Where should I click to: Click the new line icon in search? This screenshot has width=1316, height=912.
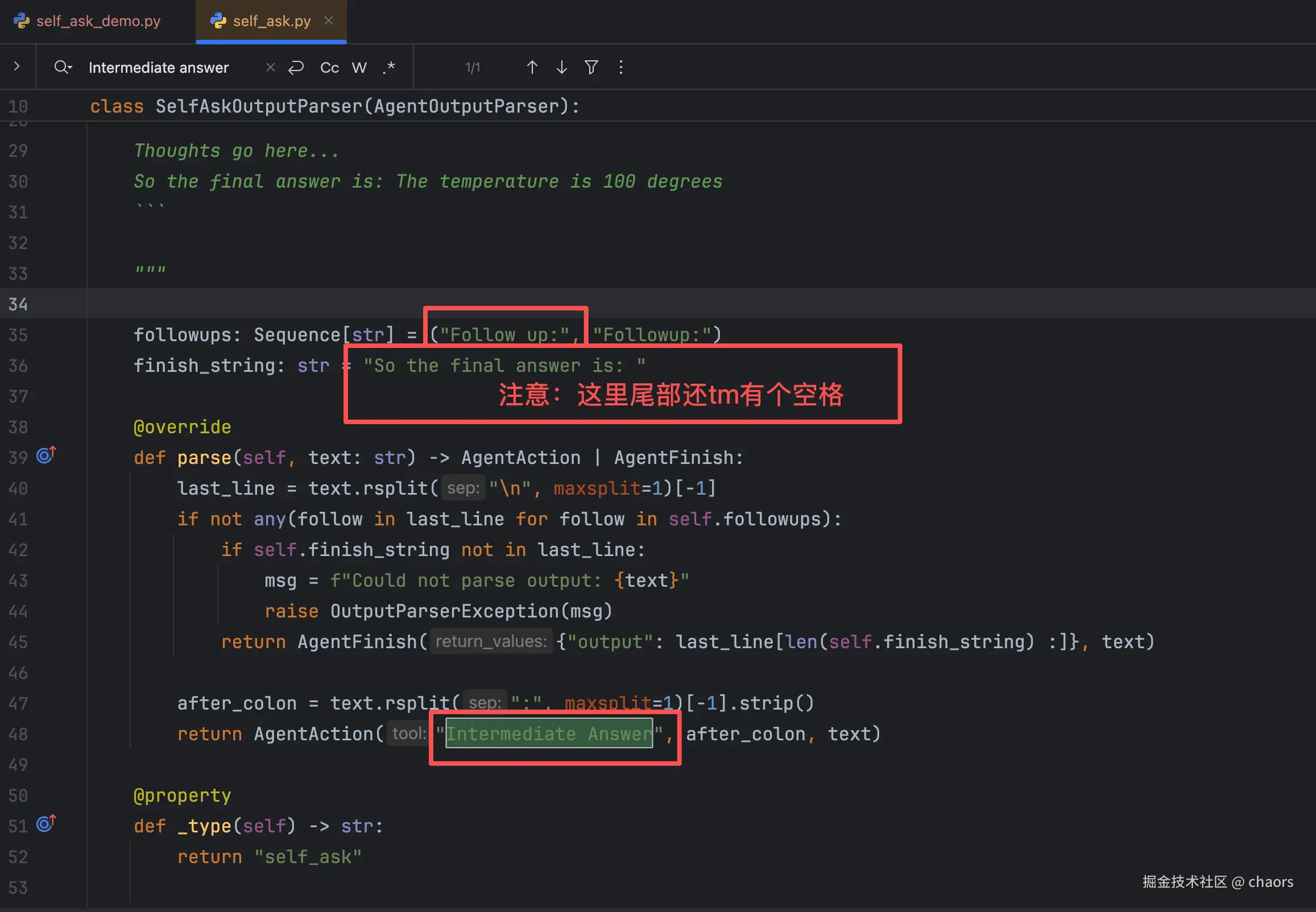click(x=296, y=68)
